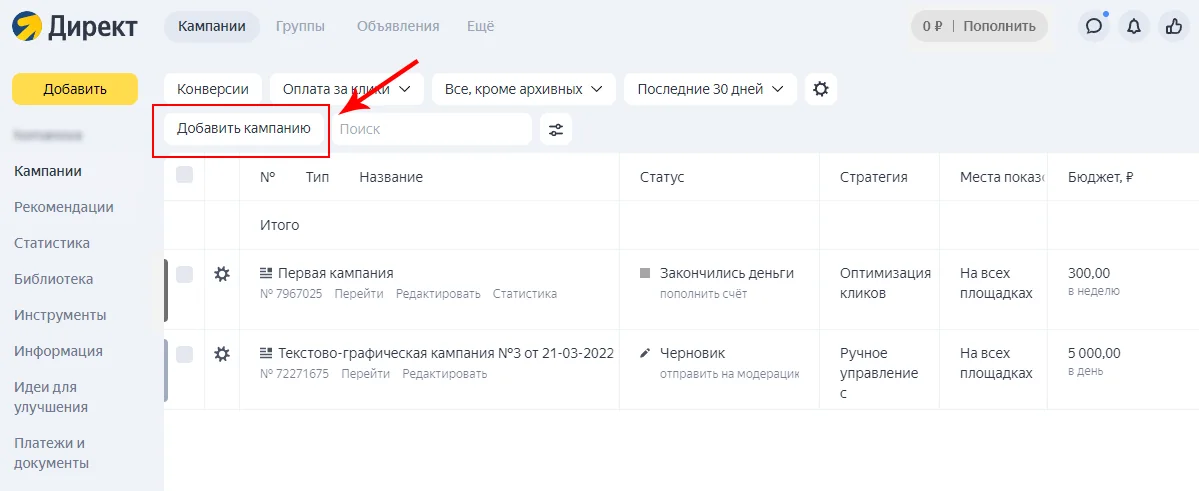
Task: Open table settings gear next to date filter
Action: click(820, 89)
